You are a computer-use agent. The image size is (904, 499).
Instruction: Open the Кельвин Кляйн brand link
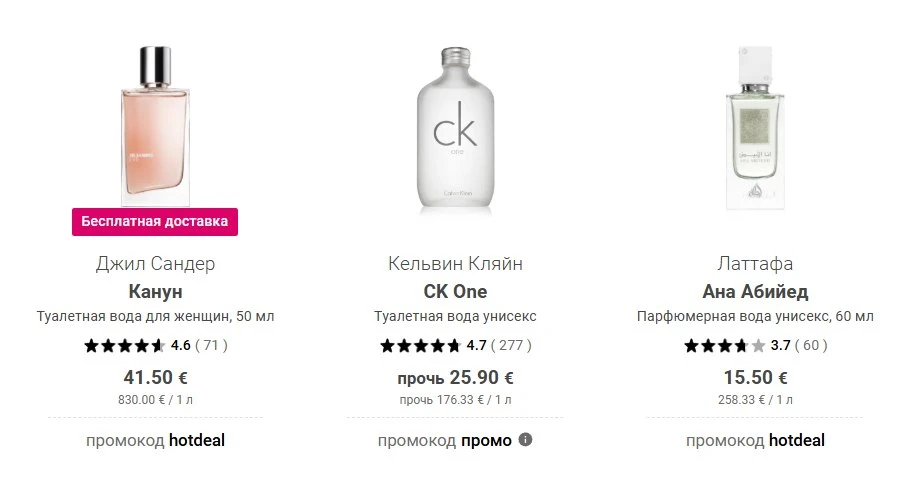(455, 263)
